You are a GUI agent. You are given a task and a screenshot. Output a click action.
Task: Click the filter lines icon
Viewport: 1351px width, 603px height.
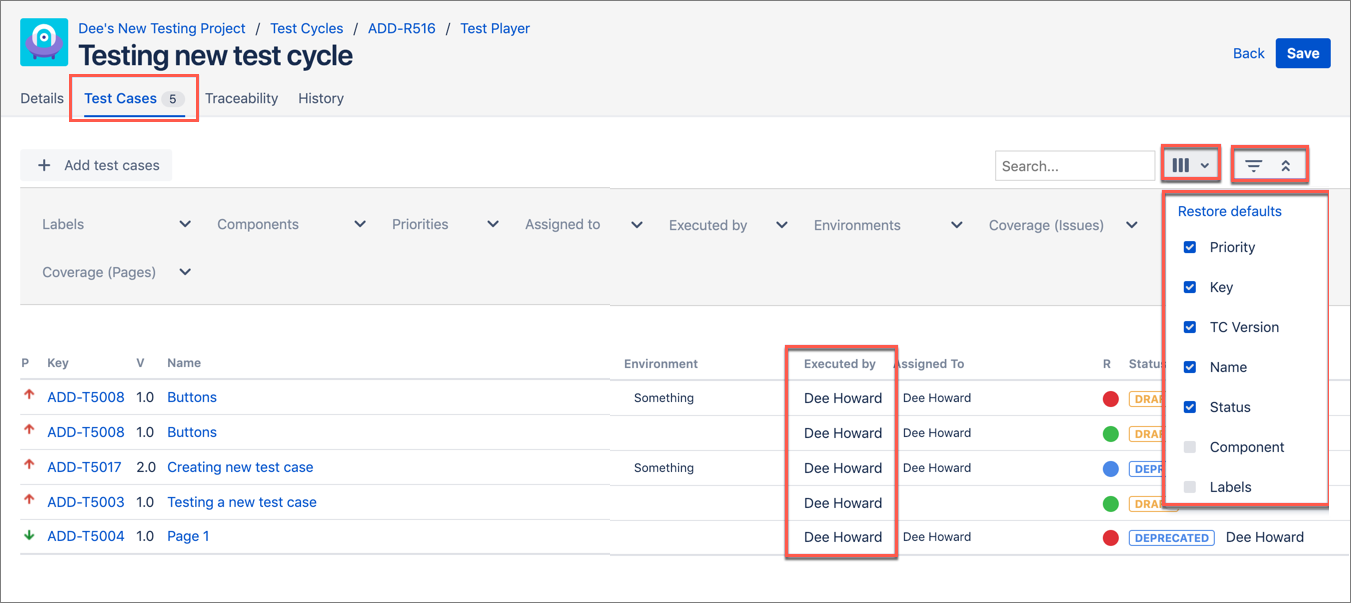click(1253, 166)
